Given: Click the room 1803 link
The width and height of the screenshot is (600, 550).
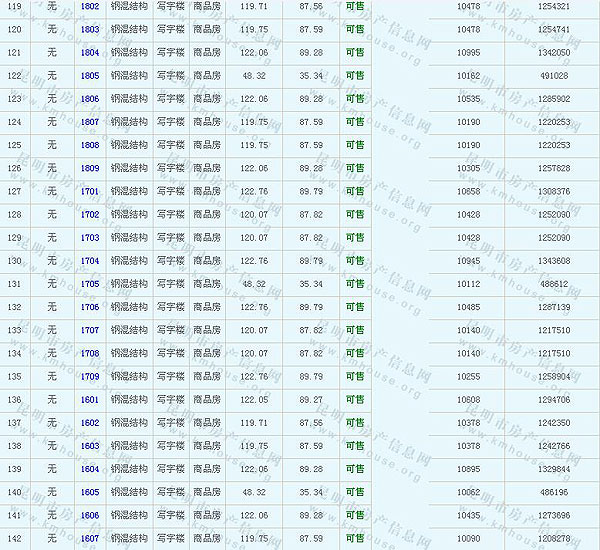Looking at the screenshot, I should 90,29.
